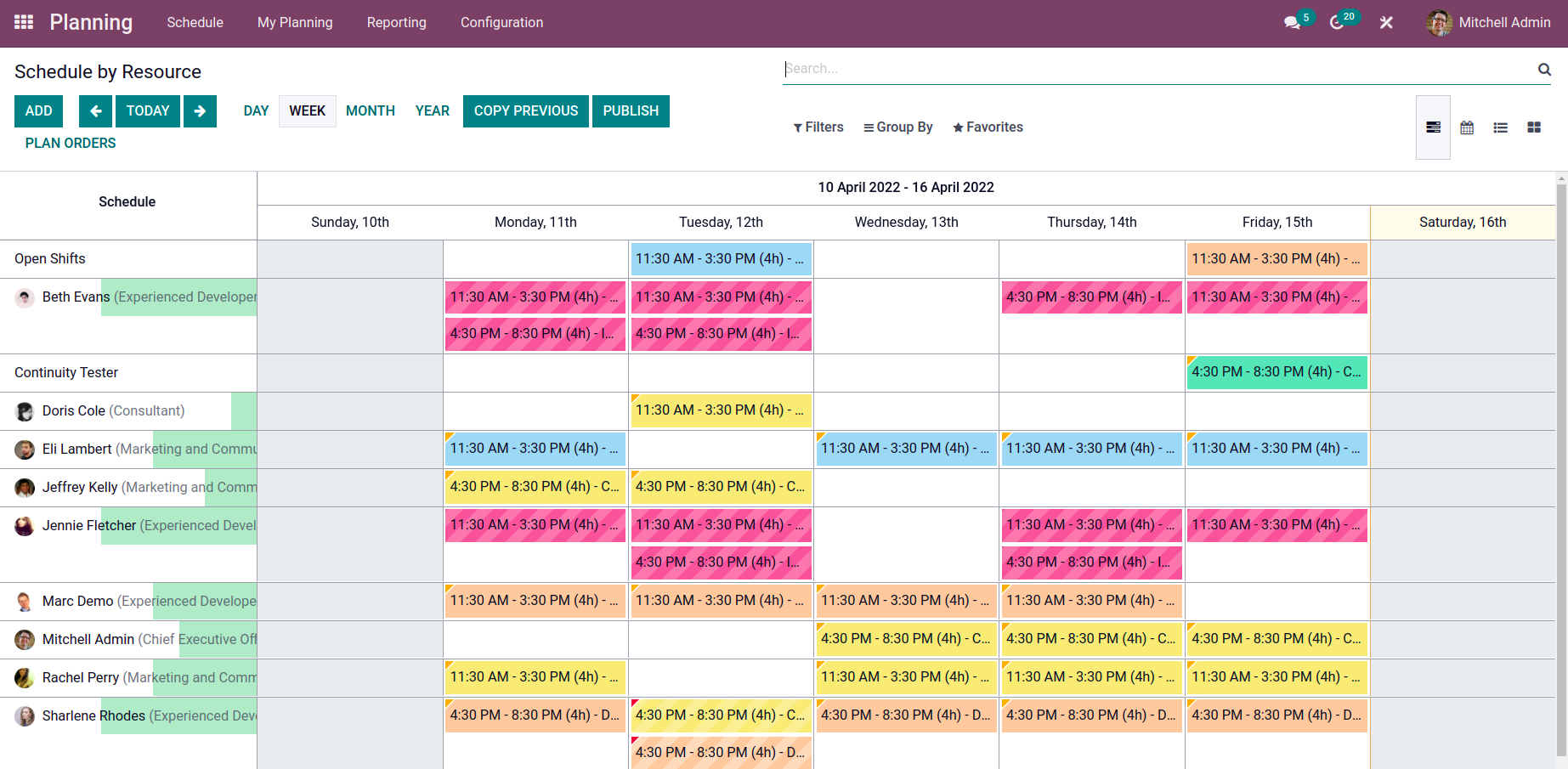Click the PLAN ORDERS link
This screenshot has width=1568, height=769.
[x=70, y=143]
